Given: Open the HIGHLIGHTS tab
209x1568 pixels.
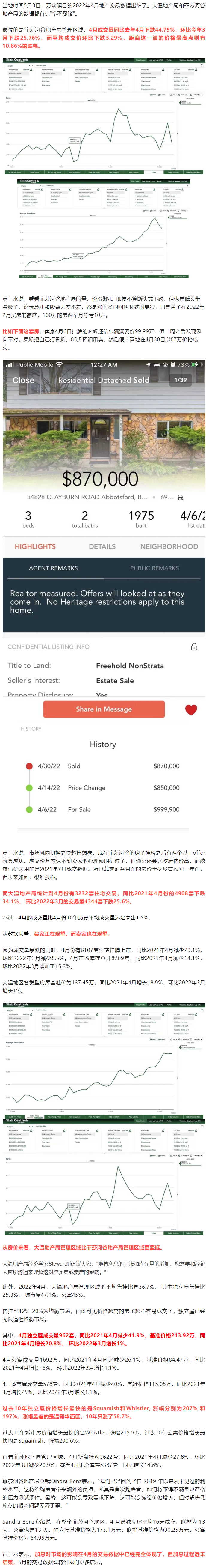Looking at the screenshot, I should click(35, 546).
